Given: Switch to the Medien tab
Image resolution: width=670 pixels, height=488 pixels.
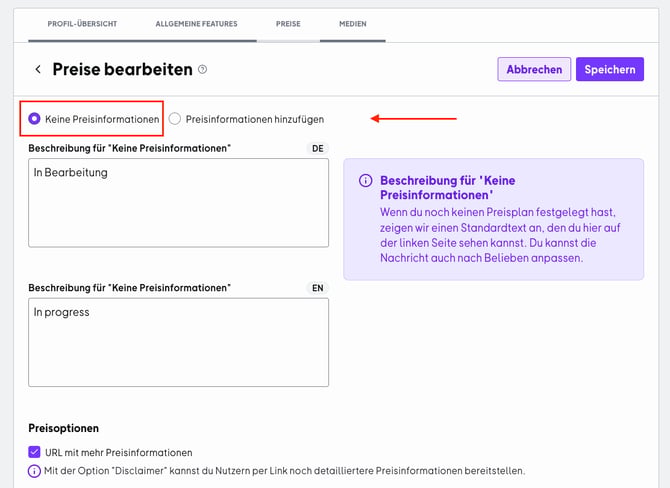Looking at the screenshot, I should pos(353,24).
